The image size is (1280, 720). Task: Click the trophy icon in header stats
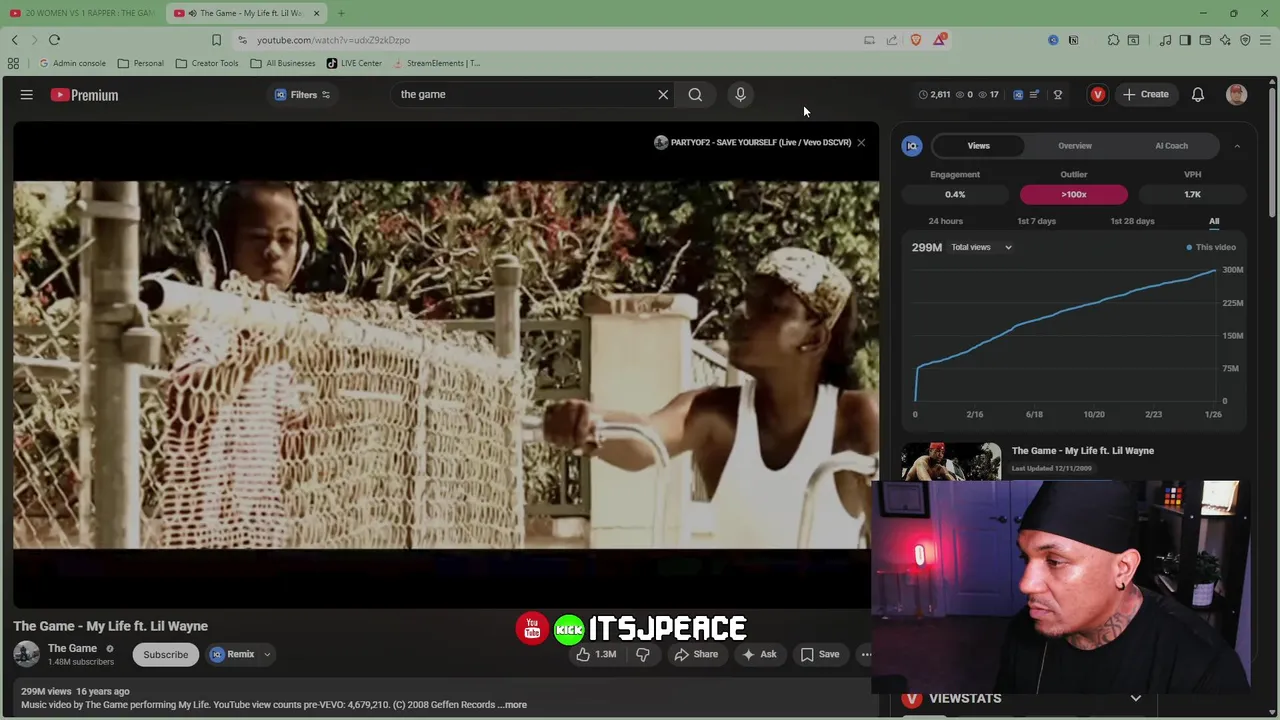pyautogui.click(x=1058, y=95)
